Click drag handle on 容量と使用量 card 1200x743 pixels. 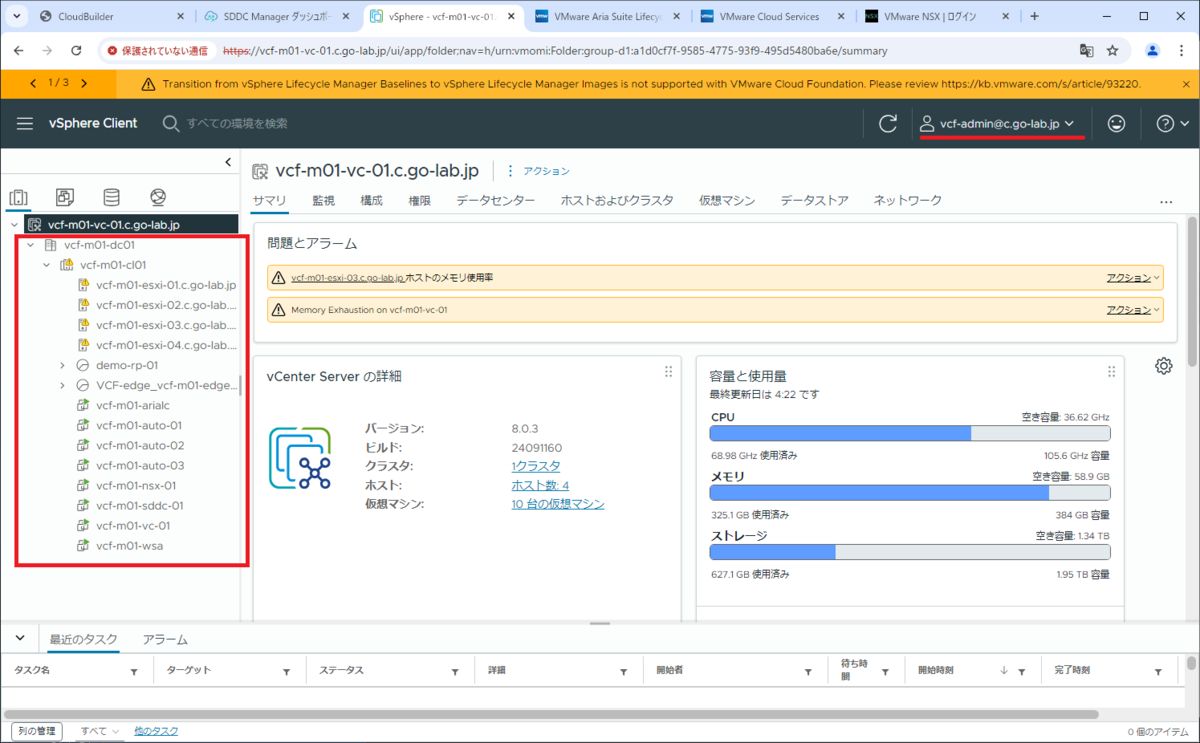tap(1112, 372)
